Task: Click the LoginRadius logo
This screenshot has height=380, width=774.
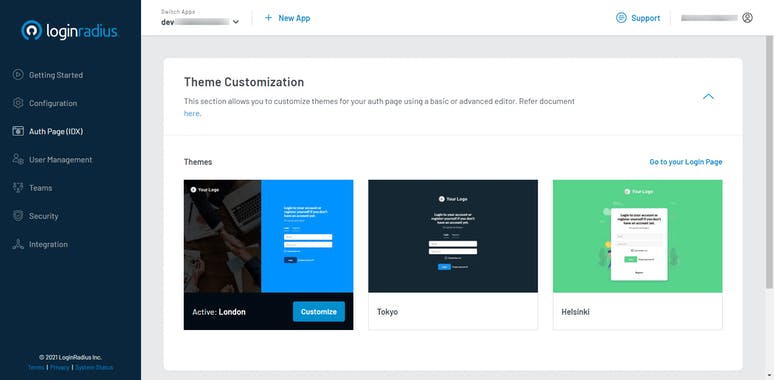Action: (x=70, y=30)
